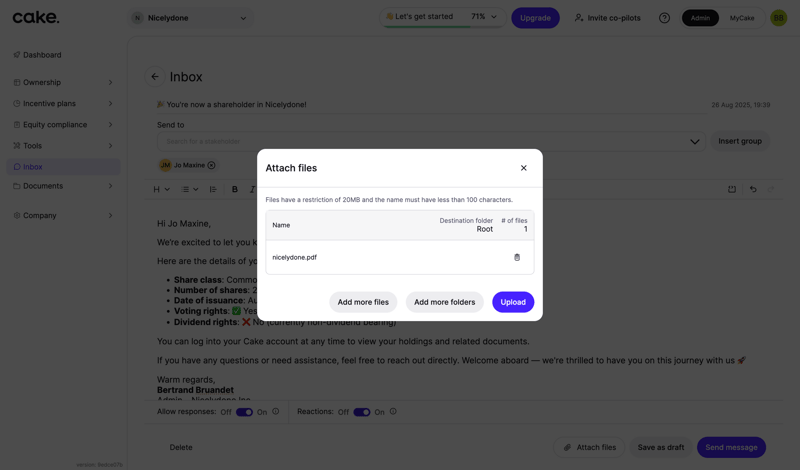
Task: Toggle the Allow responses switch
Action: tap(244, 412)
